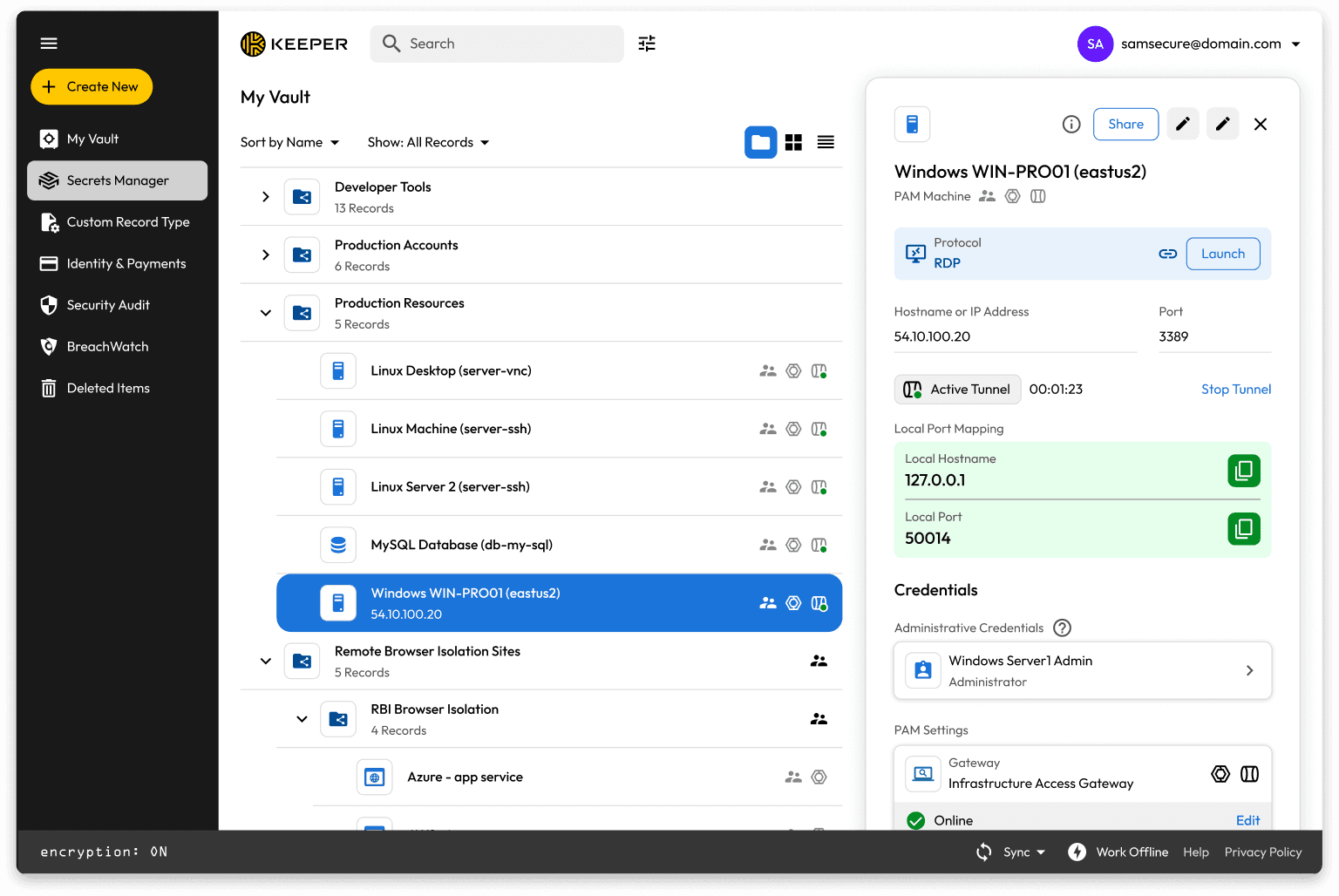This screenshot has width=1339, height=896.
Task: Select the Linux Machine (server-ssh) record
Action: (x=559, y=429)
